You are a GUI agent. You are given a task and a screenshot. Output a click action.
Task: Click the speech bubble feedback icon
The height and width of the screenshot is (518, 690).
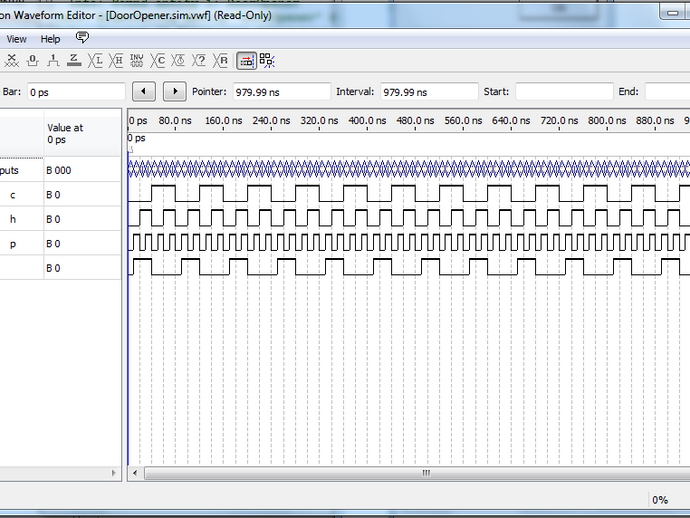[82, 37]
